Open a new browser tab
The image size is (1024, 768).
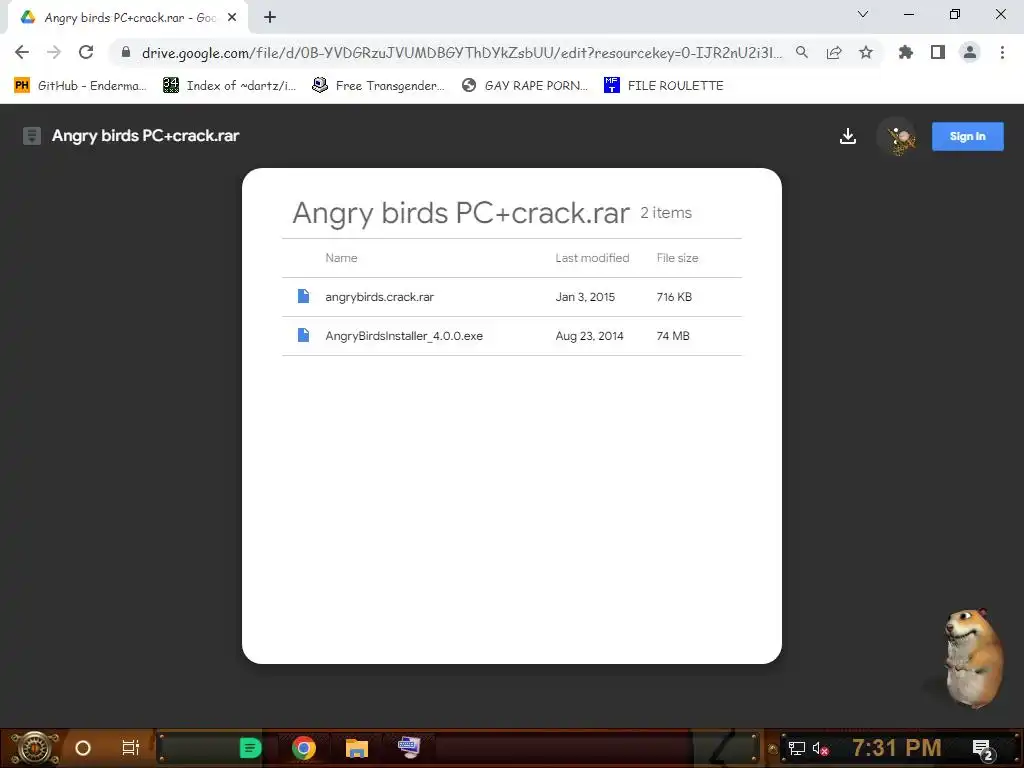[270, 17]
